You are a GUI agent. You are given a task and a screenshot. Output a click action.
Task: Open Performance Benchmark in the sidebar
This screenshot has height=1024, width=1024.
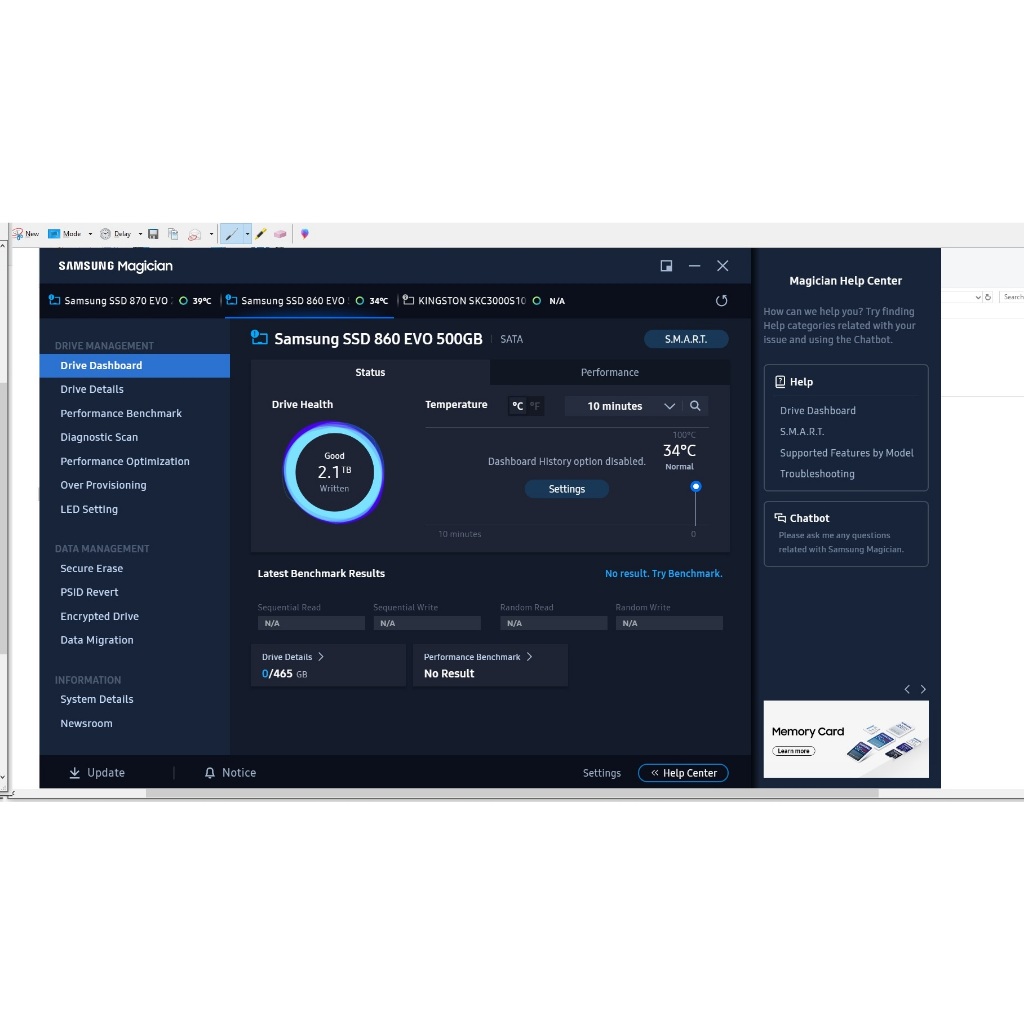[121, 413]
